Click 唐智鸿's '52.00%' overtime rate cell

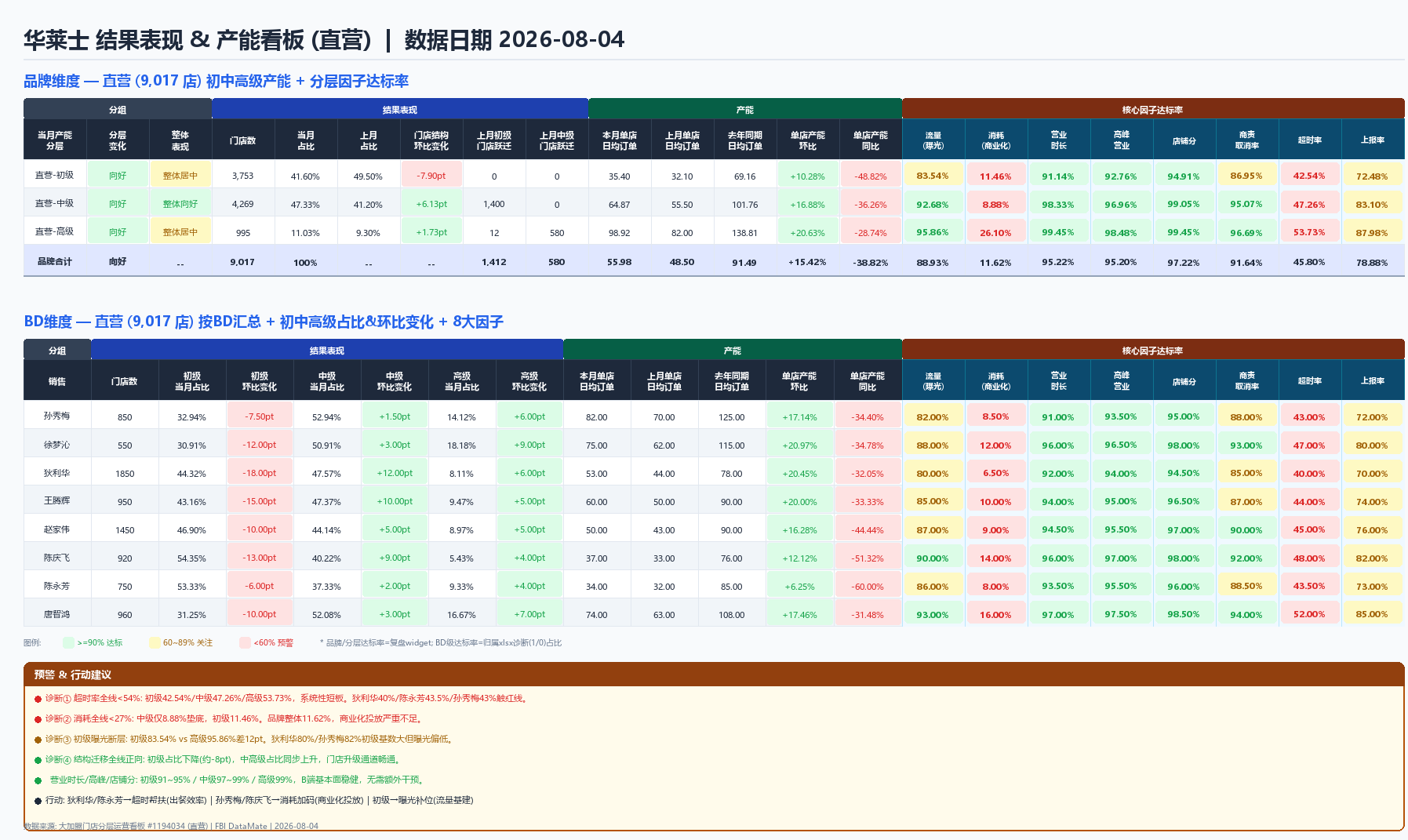click(x=1310, y=614)
